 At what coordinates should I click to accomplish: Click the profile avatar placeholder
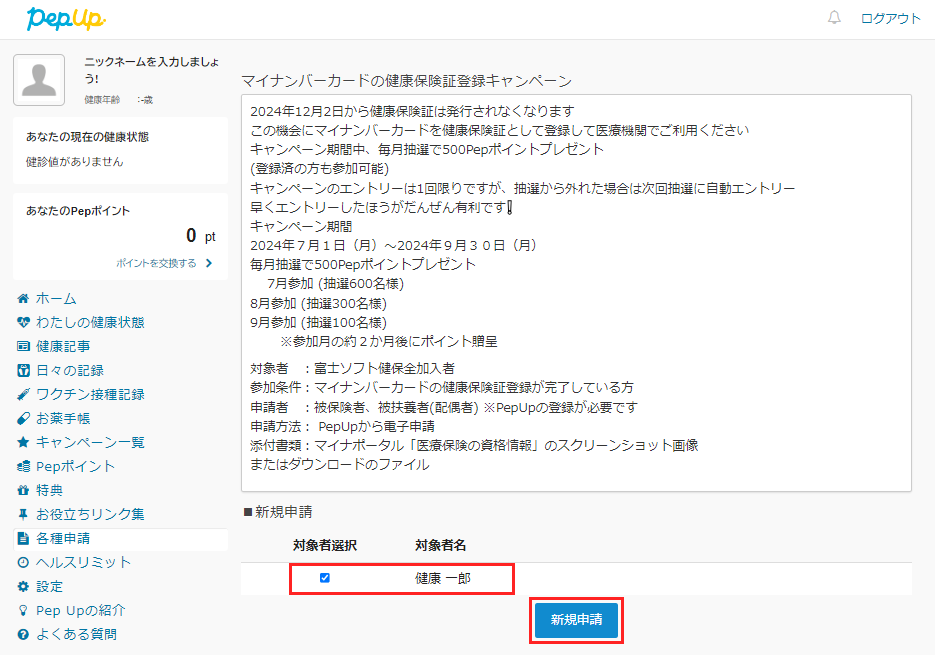point(39,80)
